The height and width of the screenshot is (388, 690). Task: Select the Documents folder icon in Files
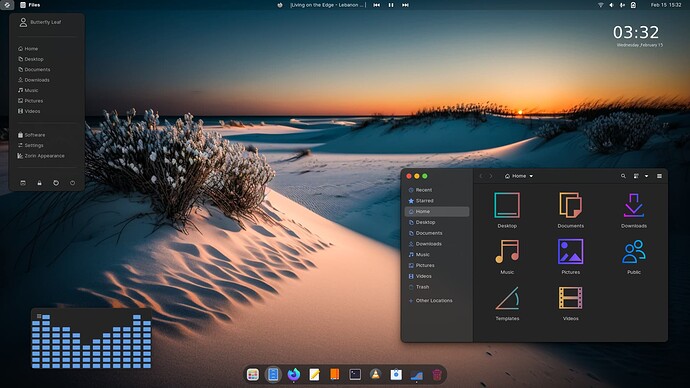click(571, 205)
